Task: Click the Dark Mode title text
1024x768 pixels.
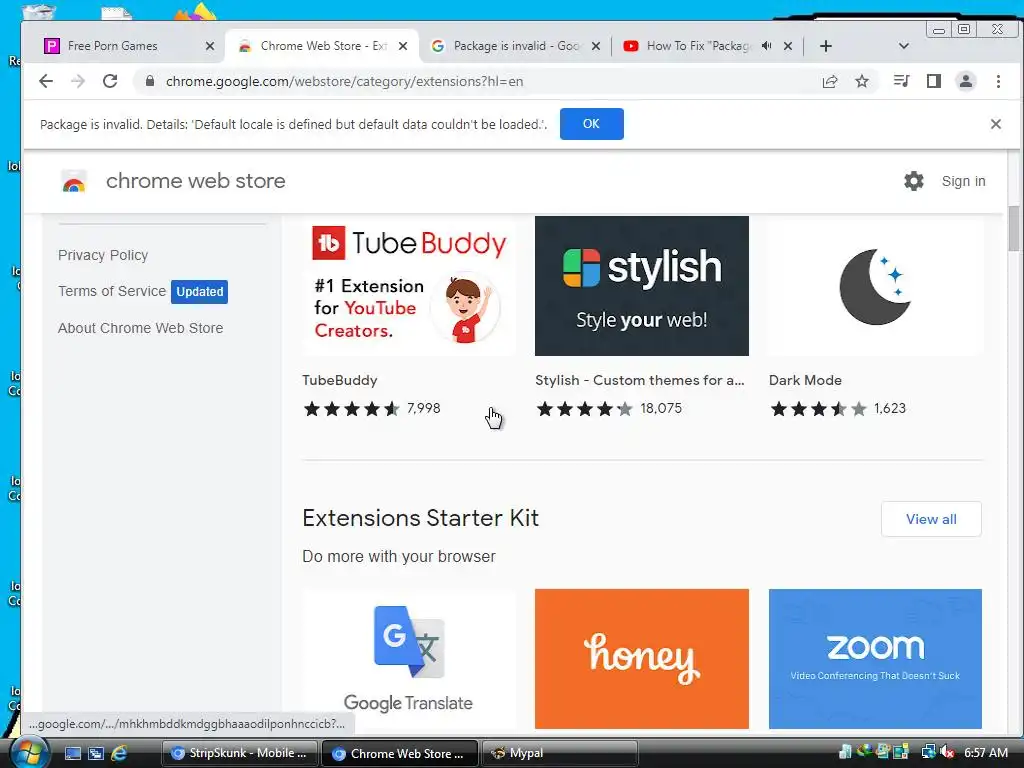Action: click(805, 380)
